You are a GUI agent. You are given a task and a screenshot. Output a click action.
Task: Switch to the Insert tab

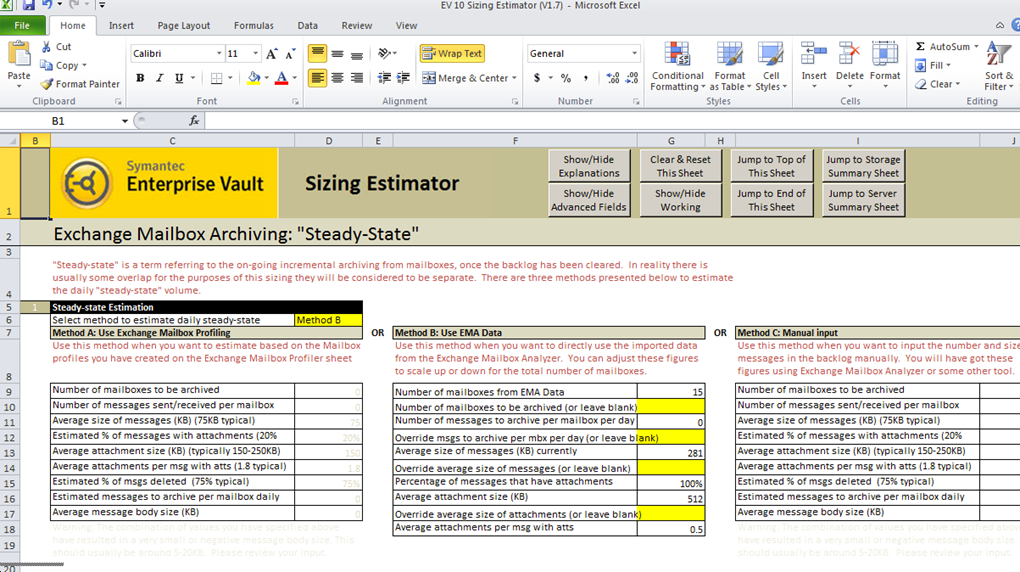[121, 25]
